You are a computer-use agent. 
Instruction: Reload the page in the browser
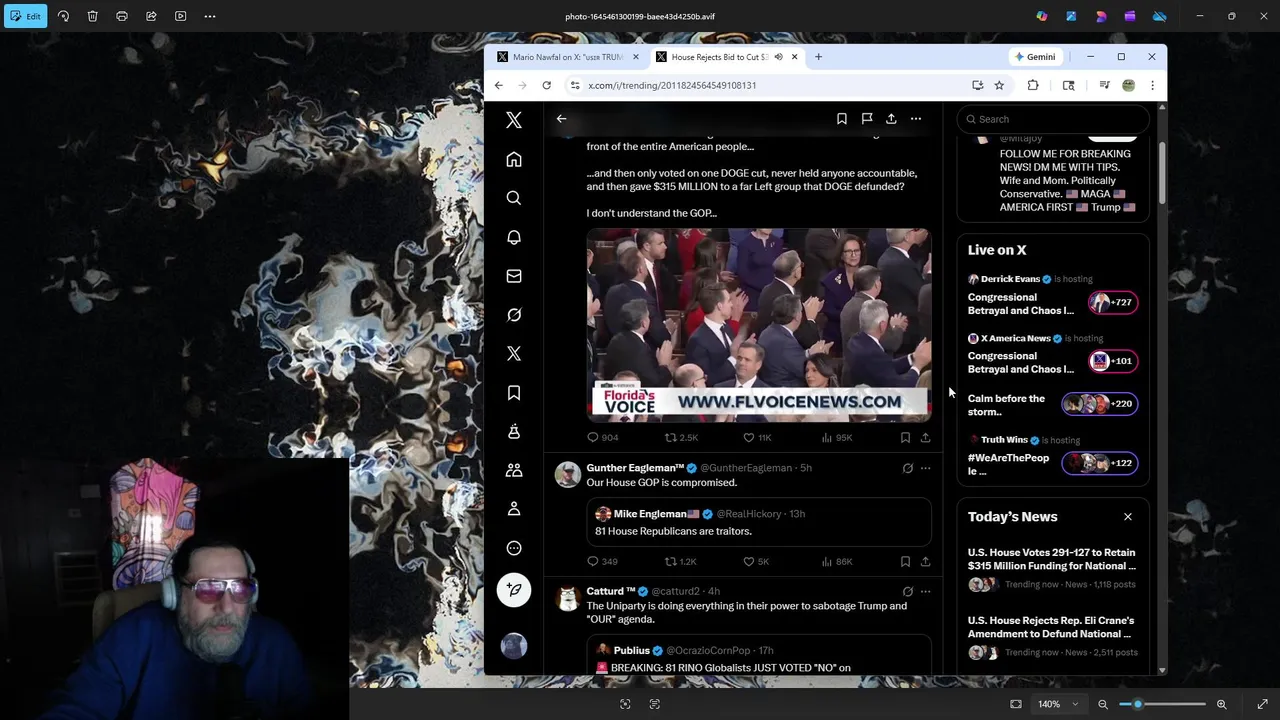pyautogui.click(x=546, y=85)
